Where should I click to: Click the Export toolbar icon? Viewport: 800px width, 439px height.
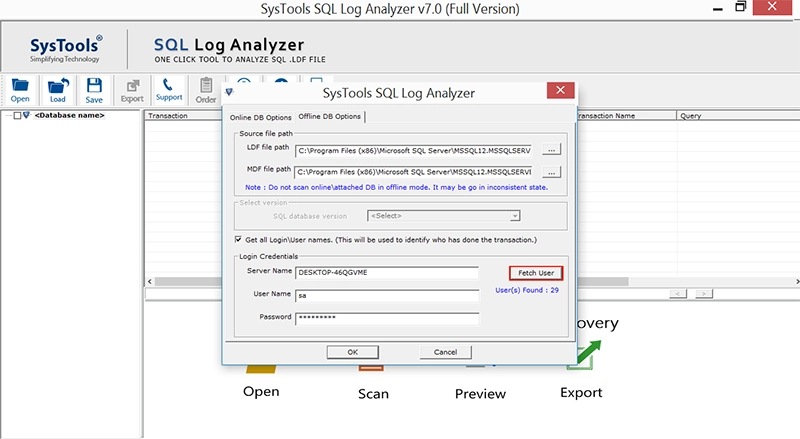132,90
